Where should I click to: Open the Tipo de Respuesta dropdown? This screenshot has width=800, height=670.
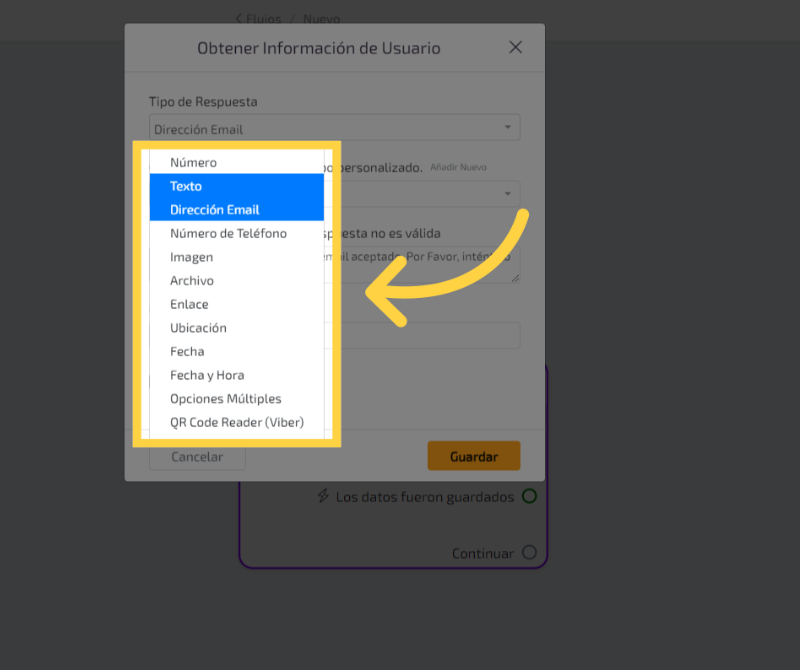(334, 128)
